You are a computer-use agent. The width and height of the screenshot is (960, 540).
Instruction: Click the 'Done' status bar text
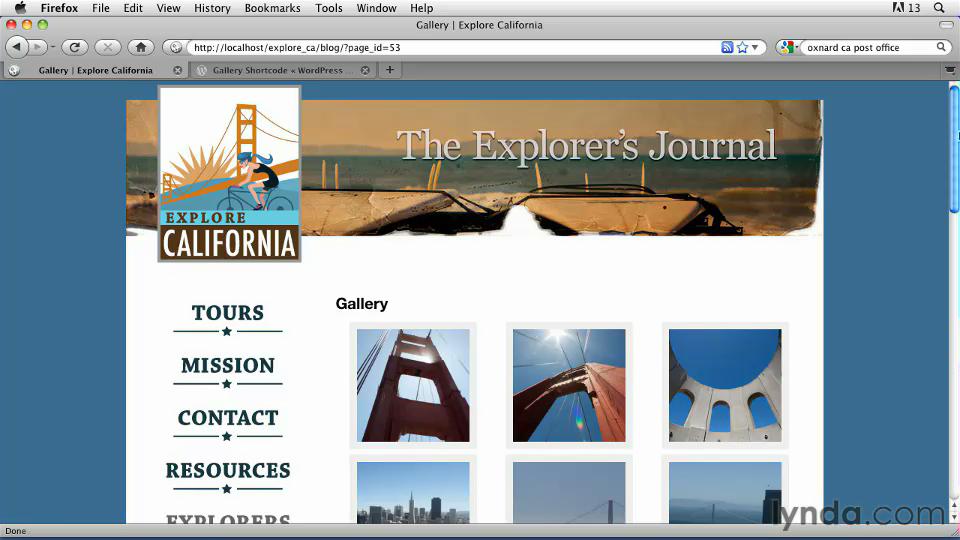point(16,531)
